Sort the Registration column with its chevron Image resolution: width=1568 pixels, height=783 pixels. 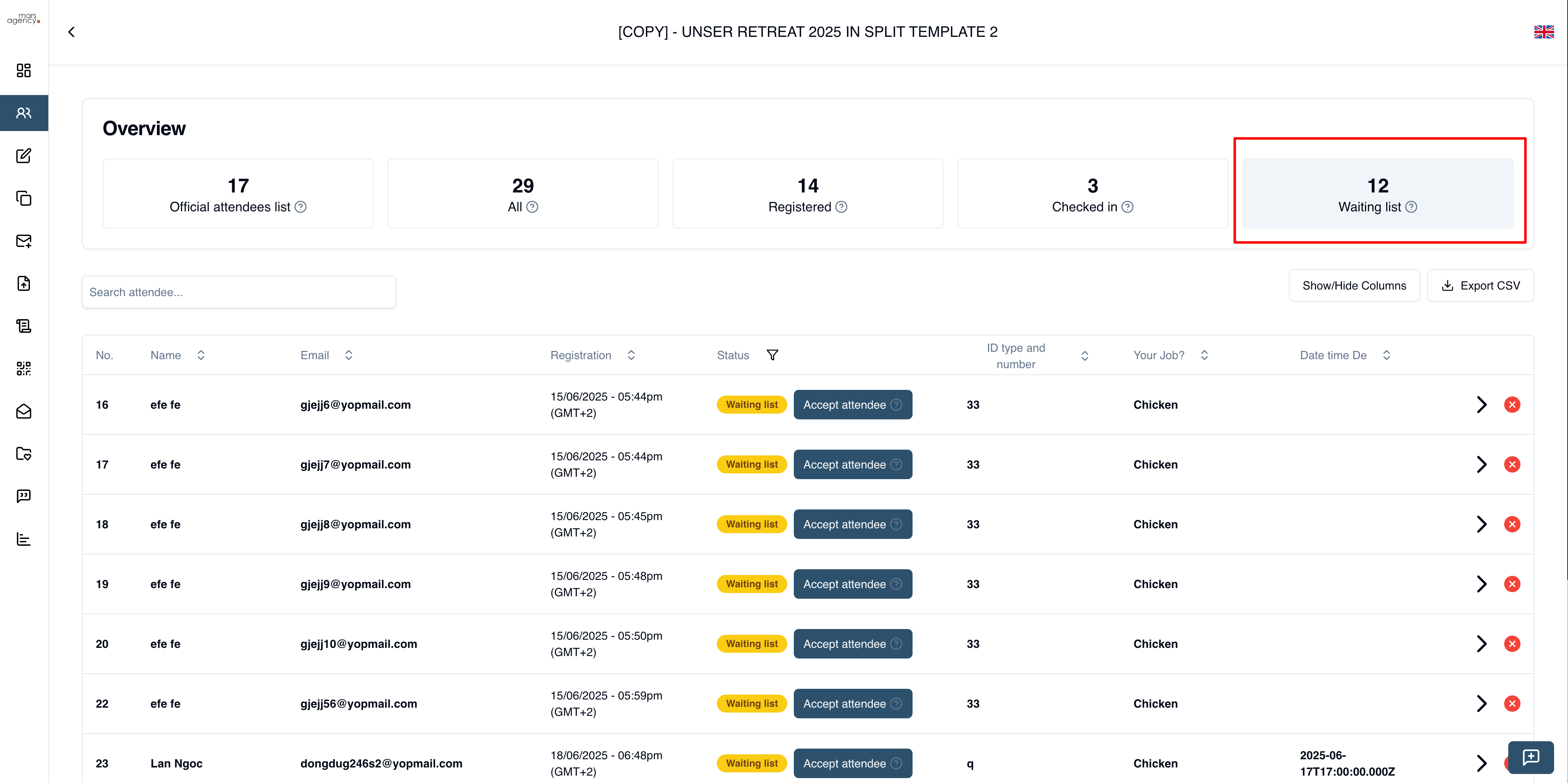631,355
